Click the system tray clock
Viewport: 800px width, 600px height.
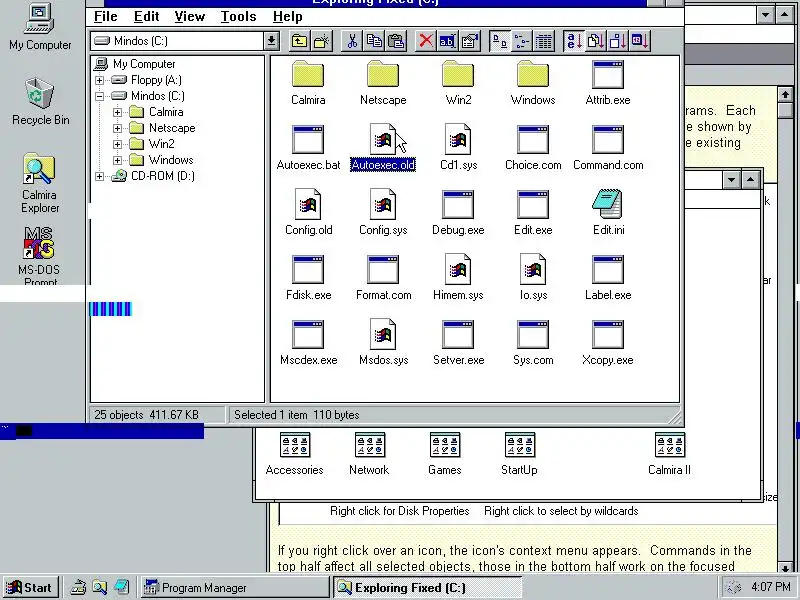[x=771, y=587]
